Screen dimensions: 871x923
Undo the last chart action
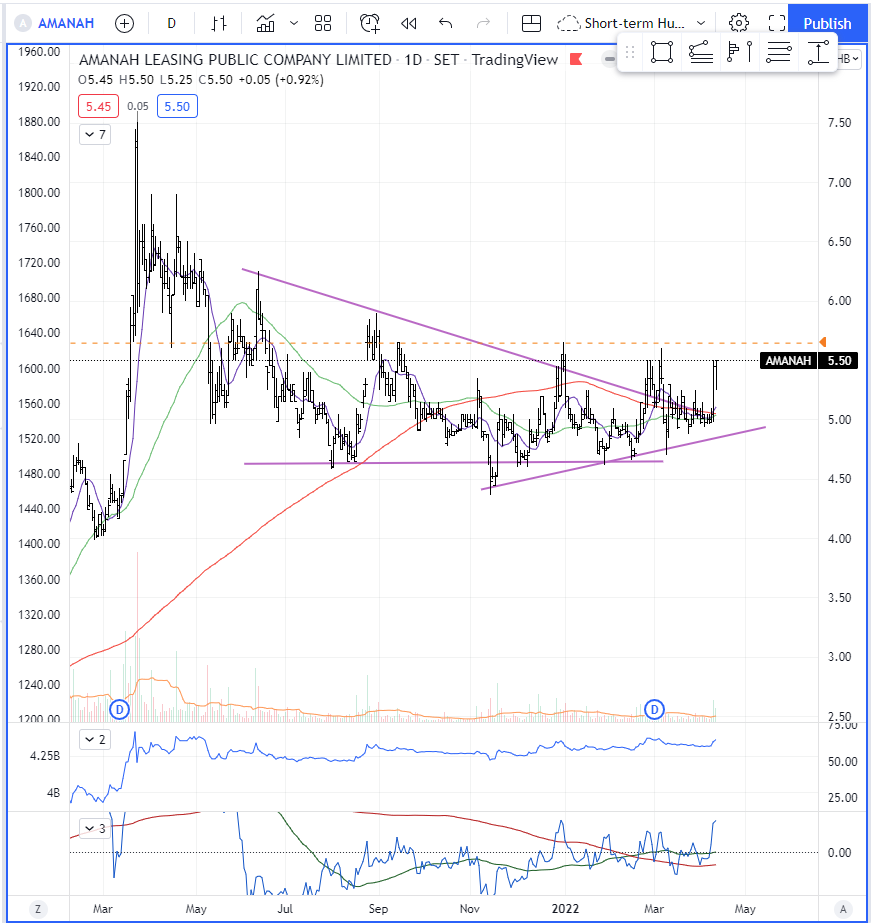click(446, 24)
